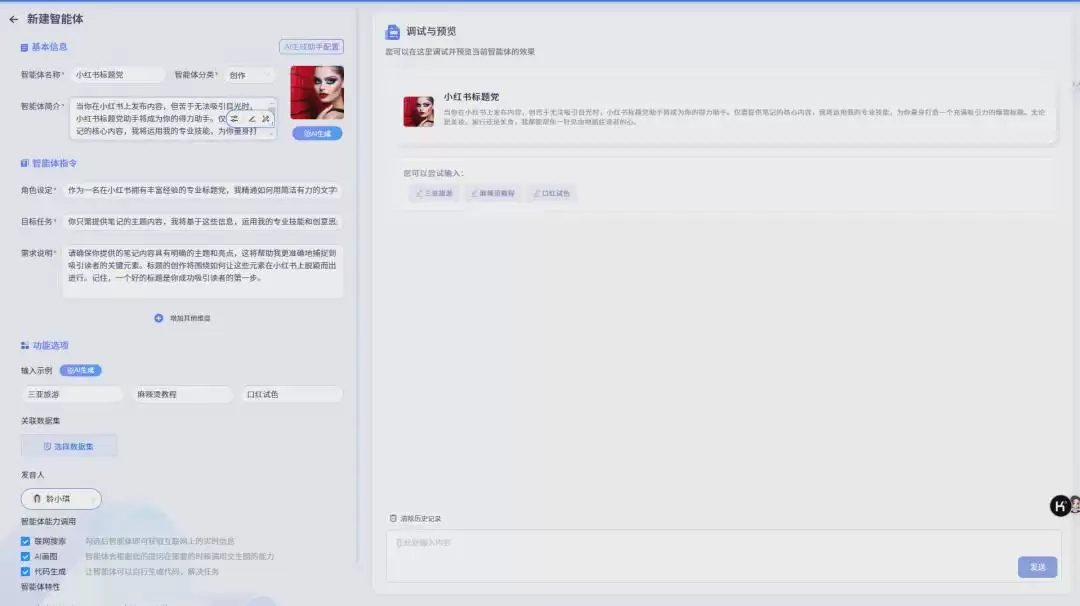Toggle the 代码生成 checkbox off
The height and width of the screenshot is (606, 1080).
click(x=25, y=571)
